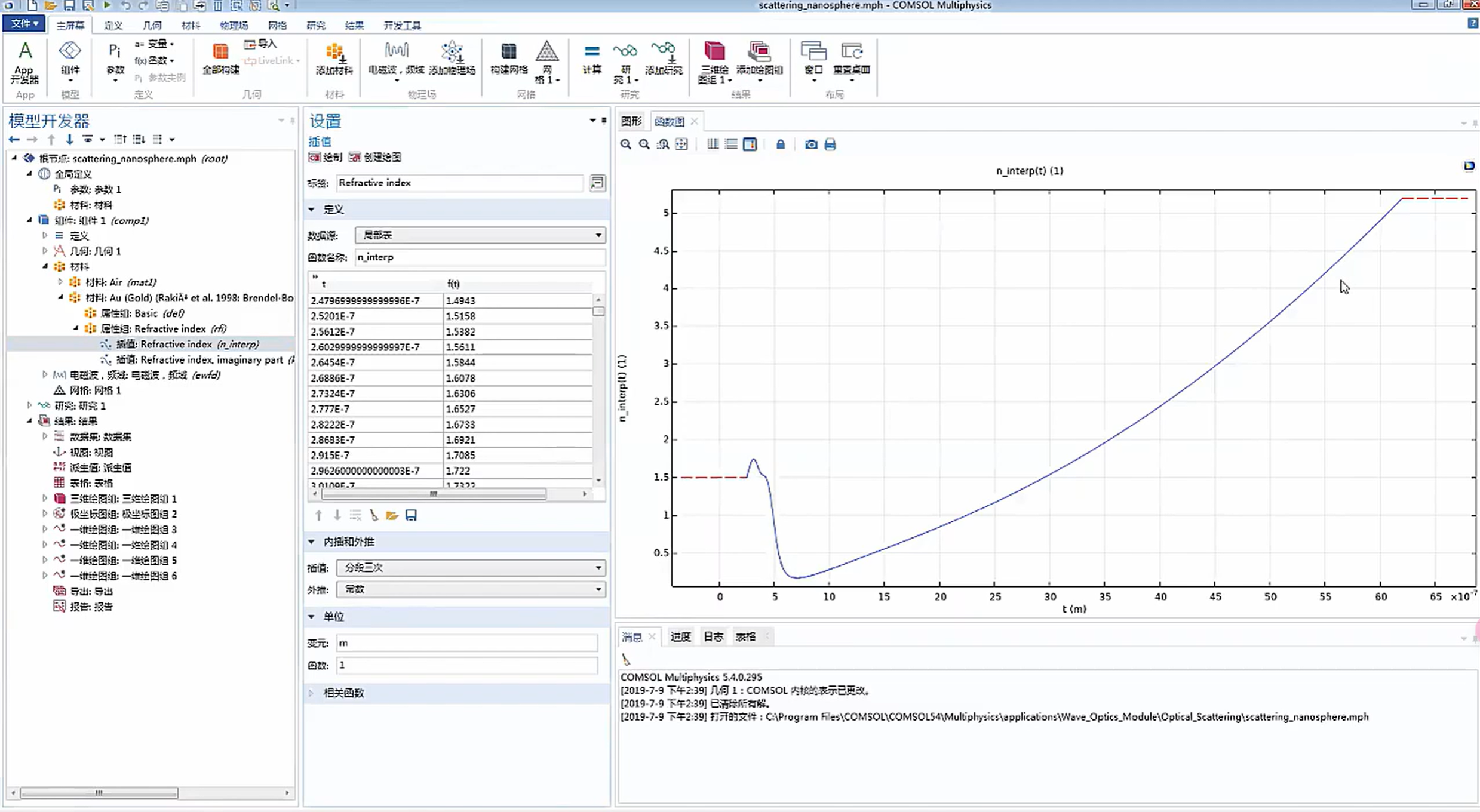Click the zoom in magnifier above the plot

point(625,144)
